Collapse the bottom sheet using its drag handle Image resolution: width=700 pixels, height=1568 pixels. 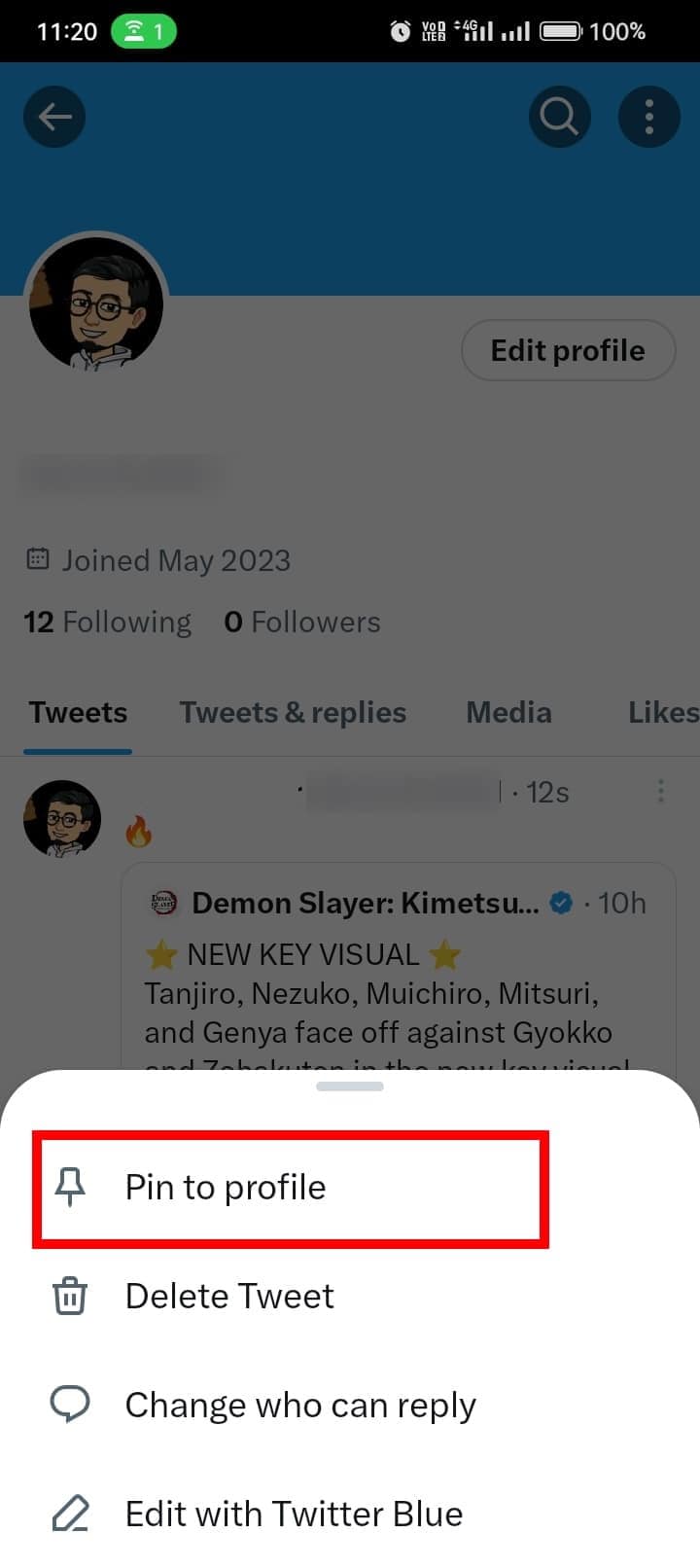click(x=349, y=1087)
